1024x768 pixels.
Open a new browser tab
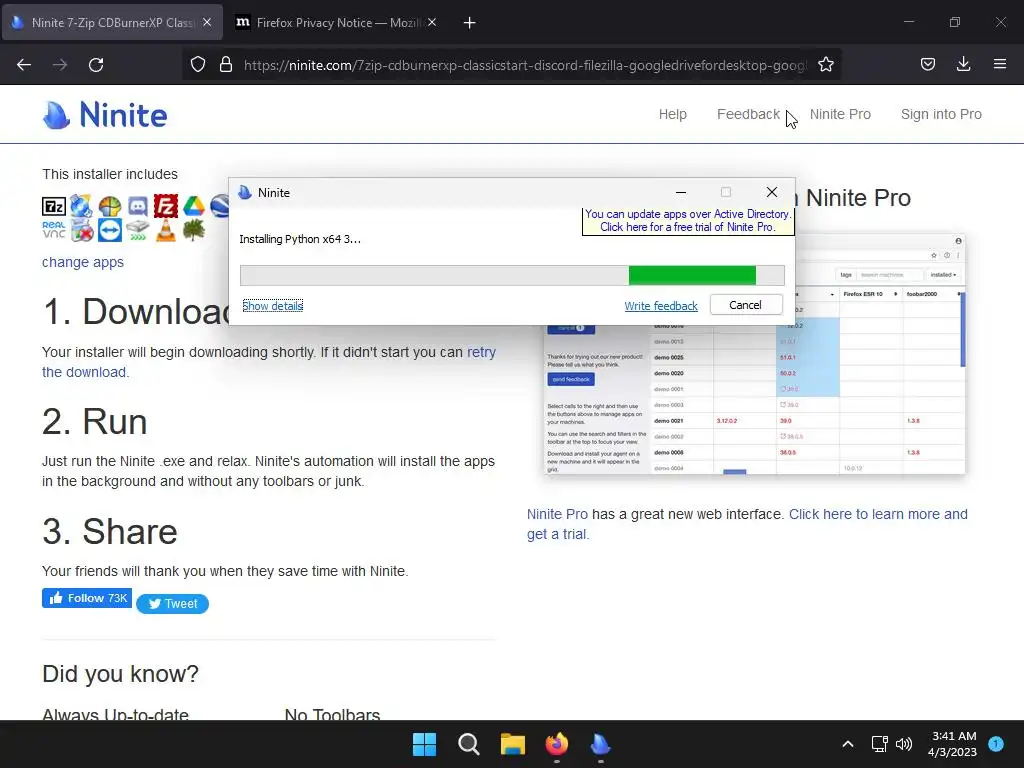[469, 23]
